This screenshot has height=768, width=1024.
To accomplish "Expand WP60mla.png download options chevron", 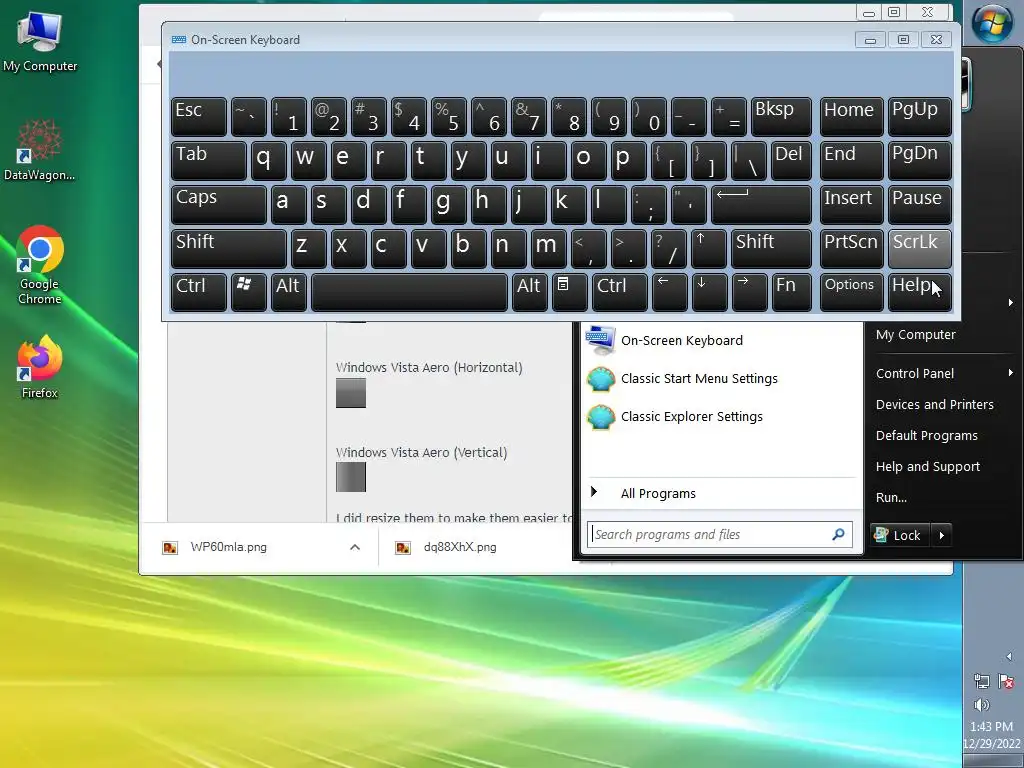I will pyautogui.click(x=355, y=547).
